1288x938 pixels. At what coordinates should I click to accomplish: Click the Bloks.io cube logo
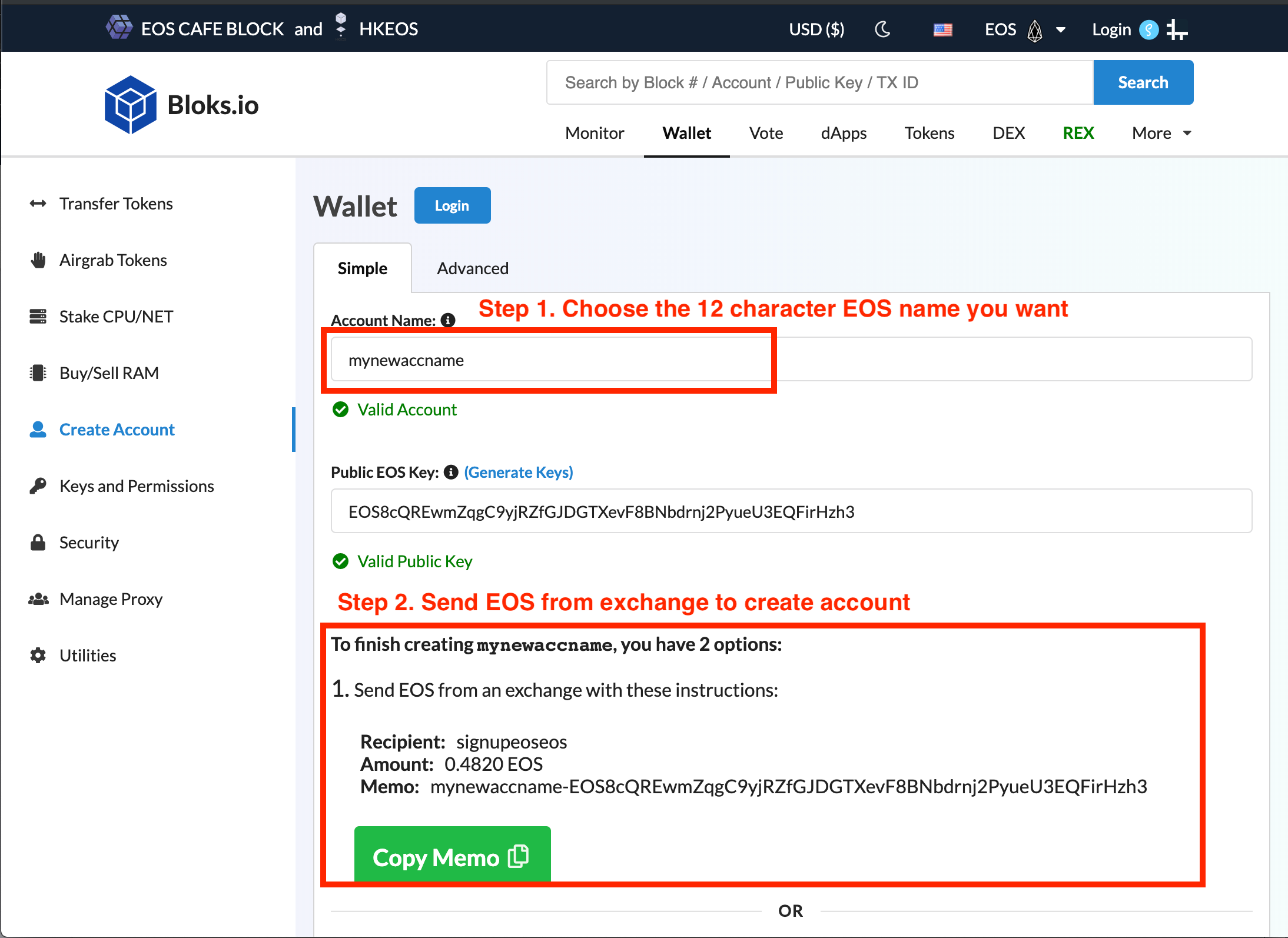(x=130, y=105)
